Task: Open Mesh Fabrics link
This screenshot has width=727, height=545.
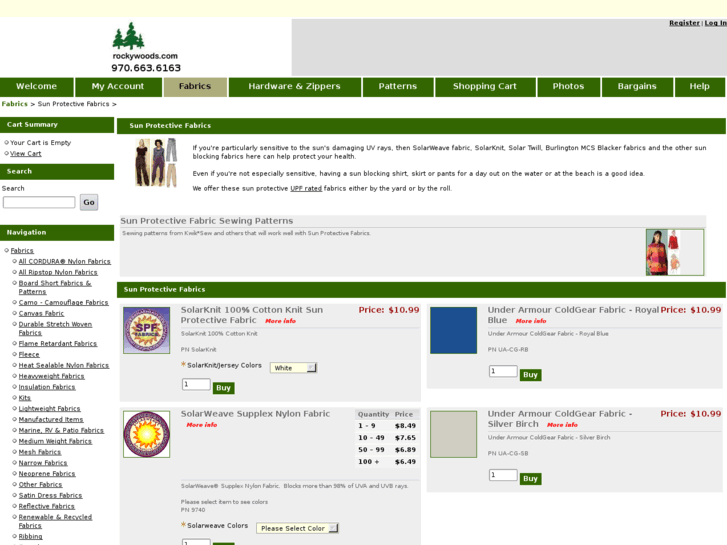Action: [40, 452]
